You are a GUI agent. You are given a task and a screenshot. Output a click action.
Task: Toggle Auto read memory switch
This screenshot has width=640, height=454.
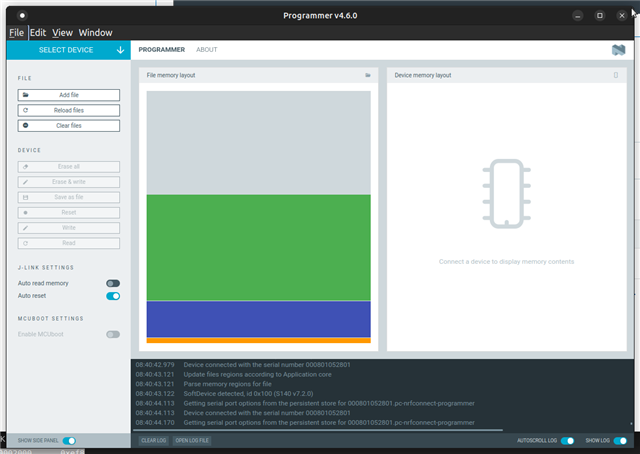113,283
